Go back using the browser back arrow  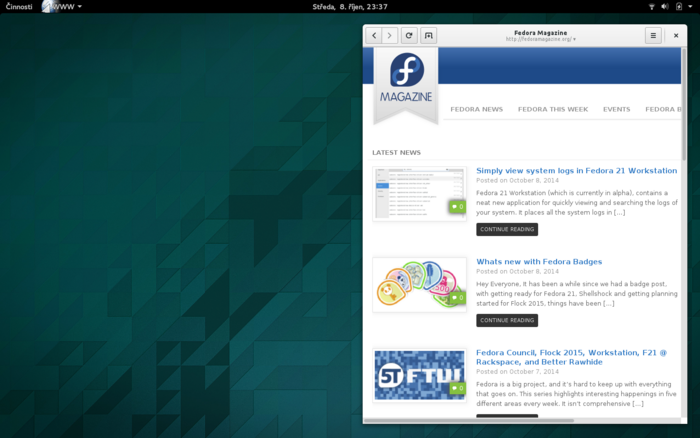coord(374,36)
